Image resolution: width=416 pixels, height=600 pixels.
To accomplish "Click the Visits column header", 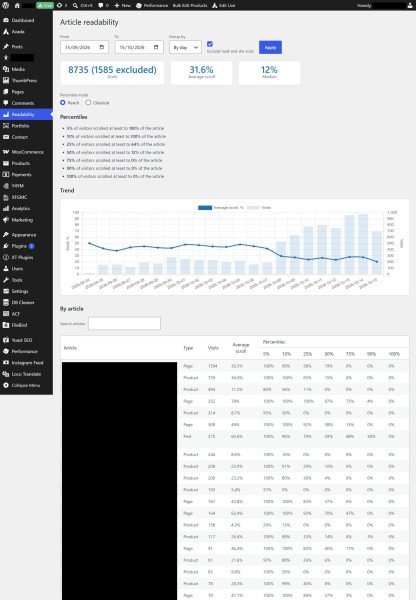I will point(213,348).
